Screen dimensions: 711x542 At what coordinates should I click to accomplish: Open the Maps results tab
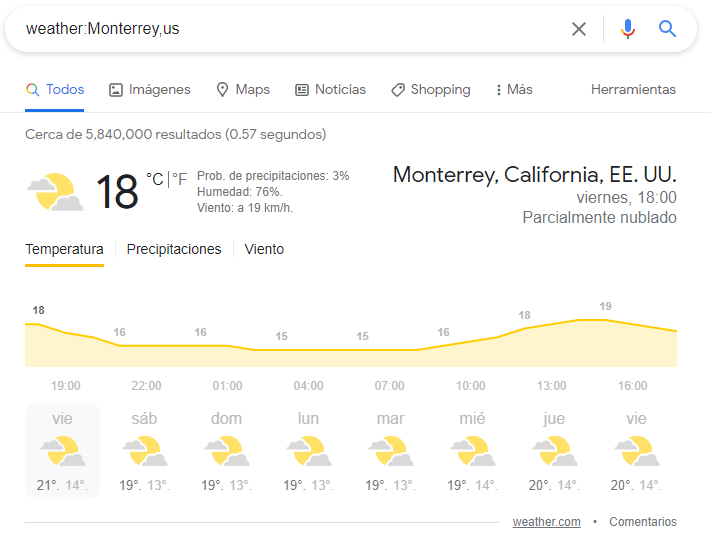pyautogui.click(x=243, y=89)
